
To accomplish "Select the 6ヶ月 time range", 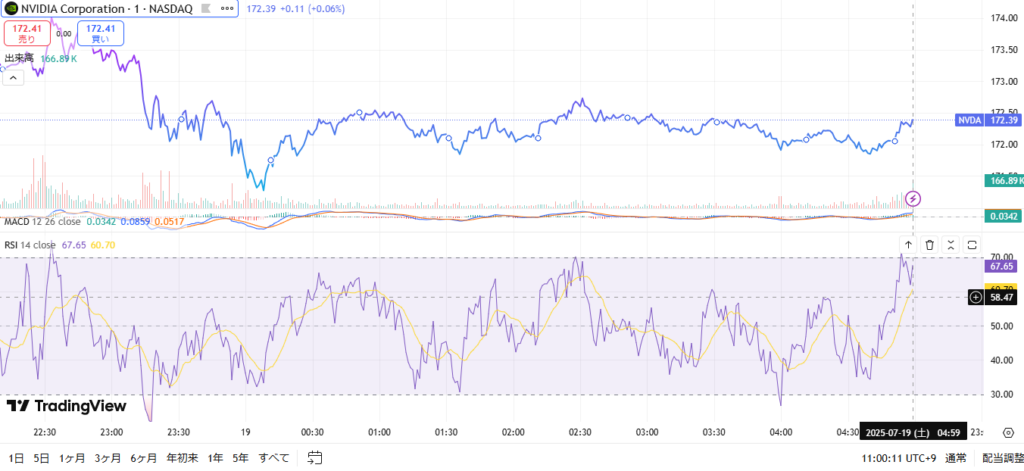I will point(144,458).
